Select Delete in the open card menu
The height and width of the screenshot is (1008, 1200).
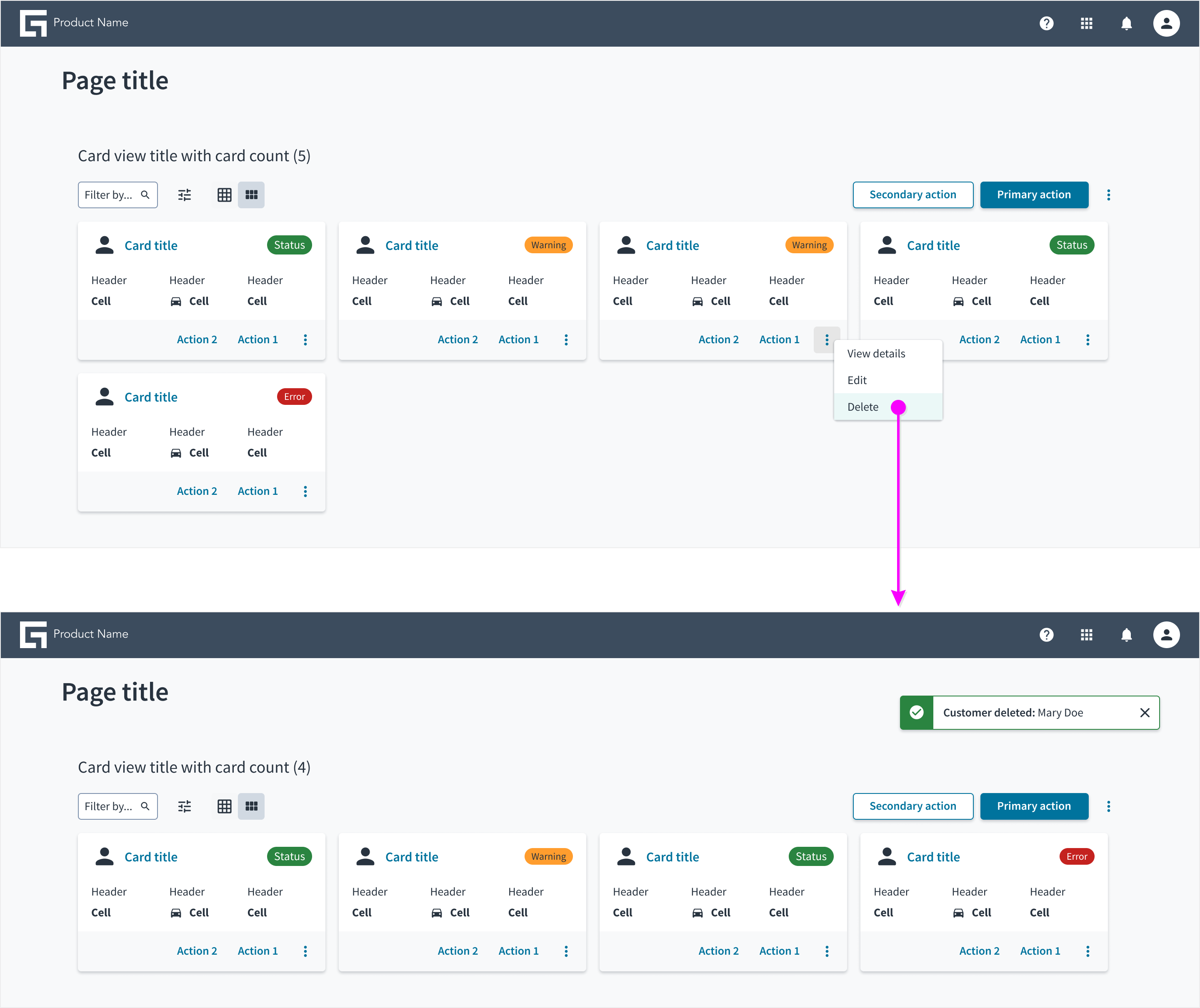887,407
